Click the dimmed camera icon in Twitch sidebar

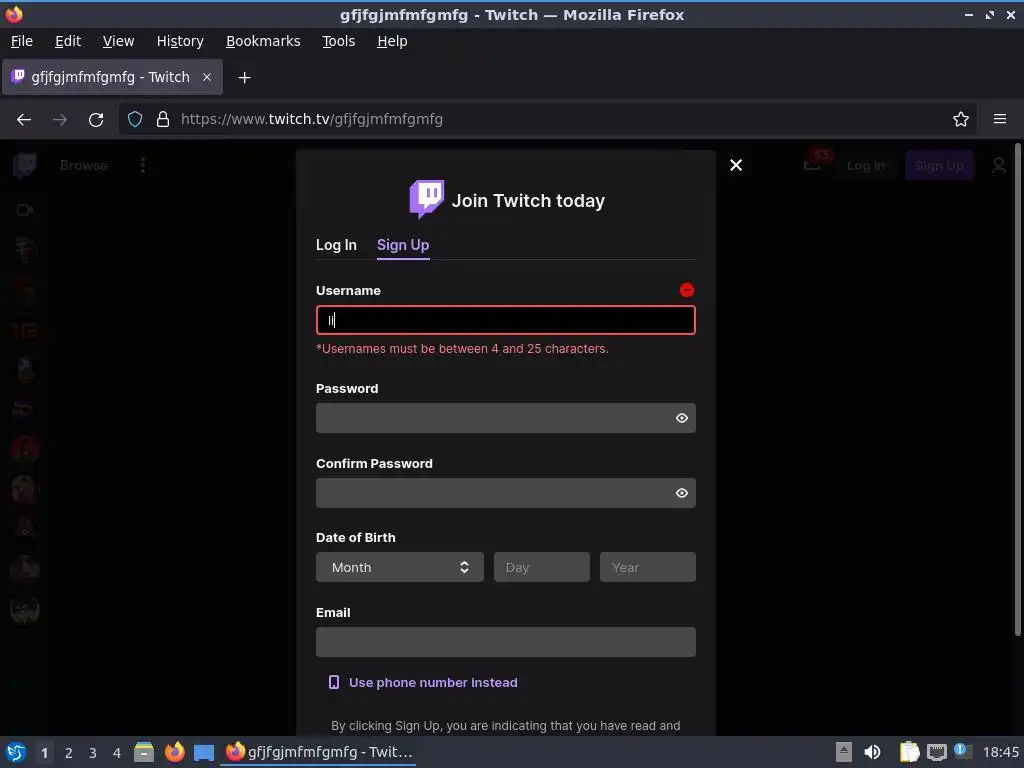(x=25, y=210)
